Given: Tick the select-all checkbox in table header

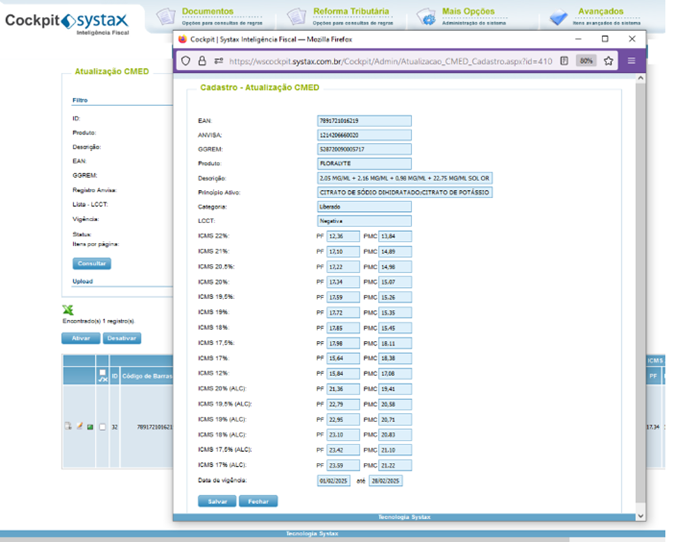Looking at the screenshot, I should click(x=102, y=373).
